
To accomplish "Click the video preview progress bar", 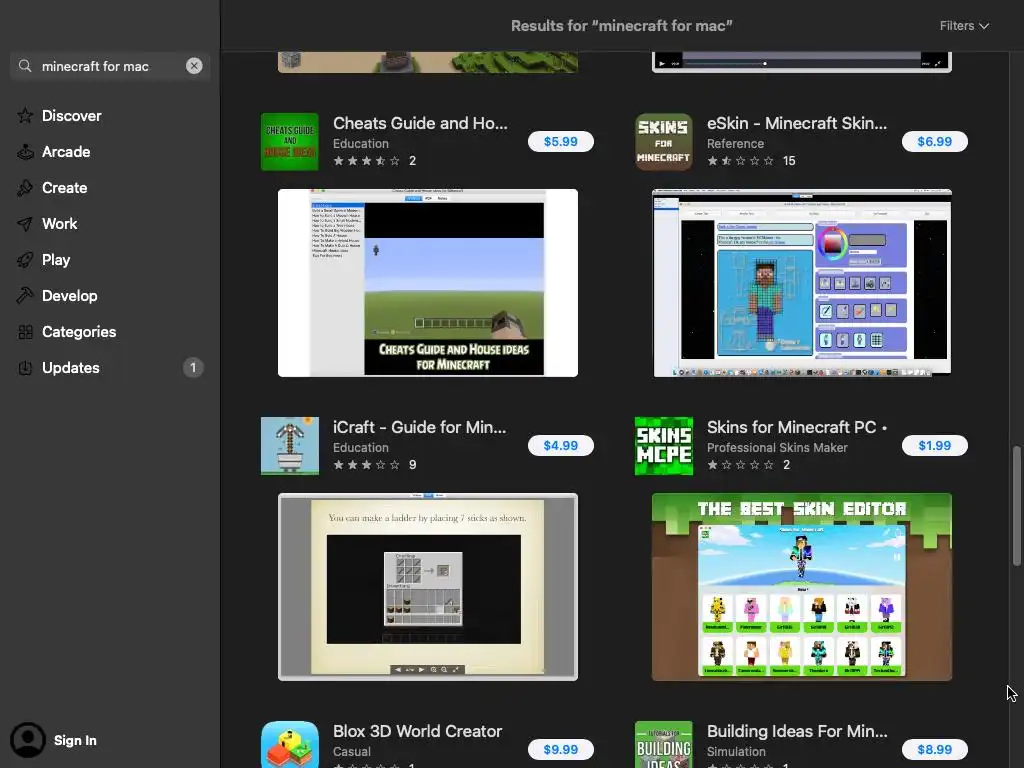I will tap(801, 63).
